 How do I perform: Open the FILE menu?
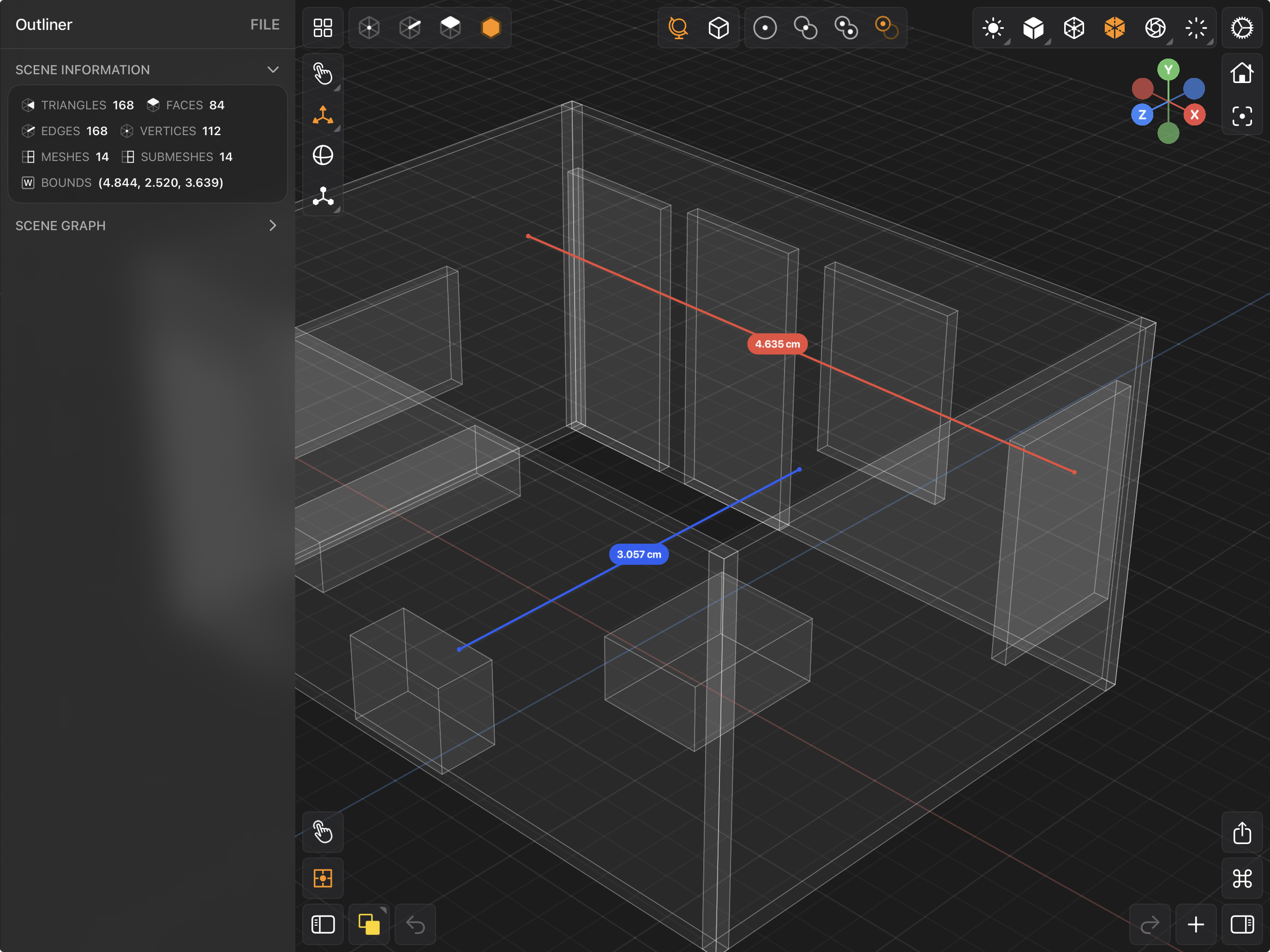pos(265,24)
